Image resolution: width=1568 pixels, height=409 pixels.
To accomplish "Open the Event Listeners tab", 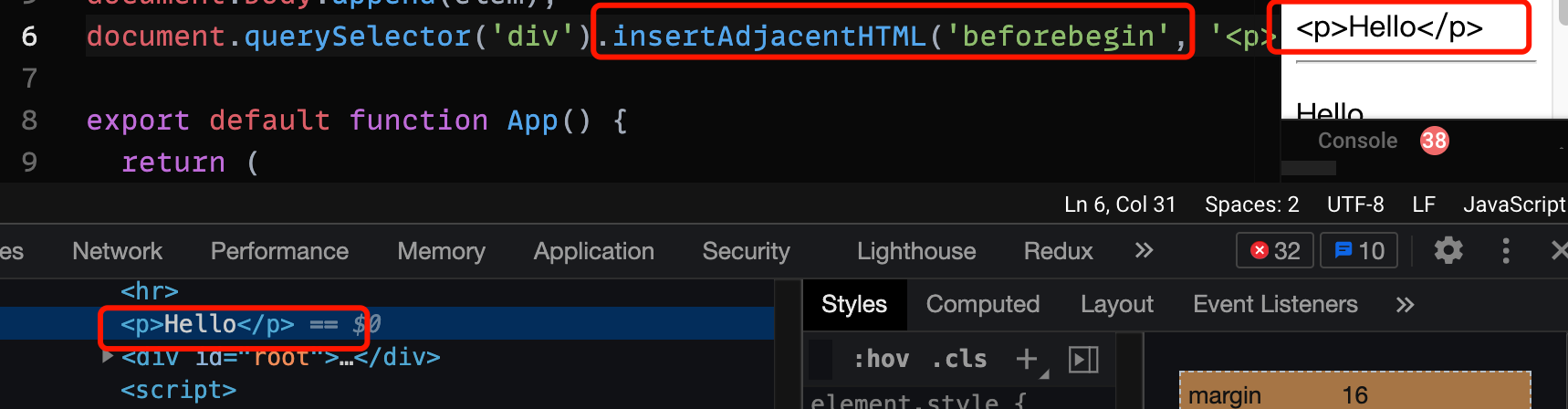I will coord(1275,304).
